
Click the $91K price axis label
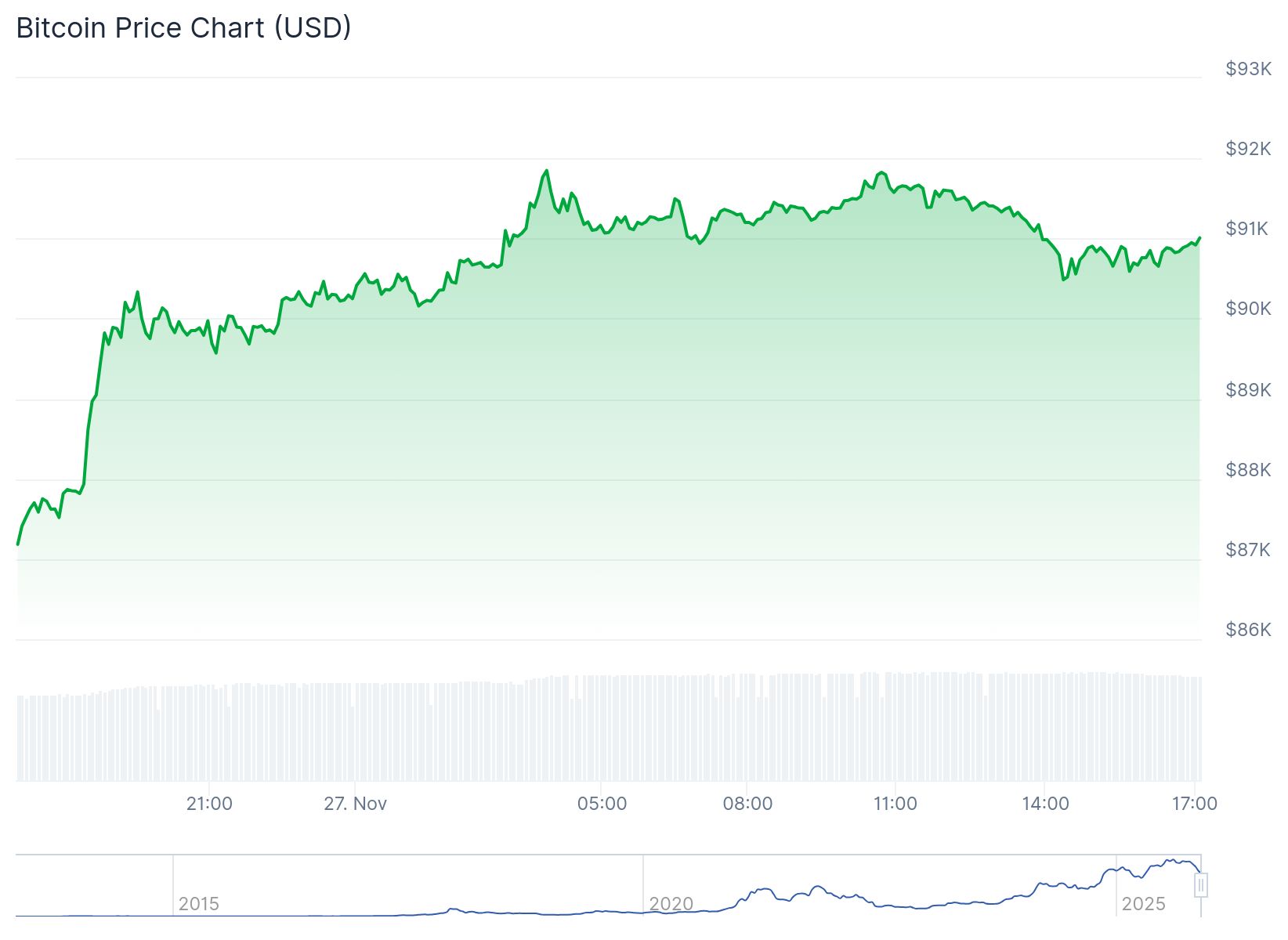1246,229
